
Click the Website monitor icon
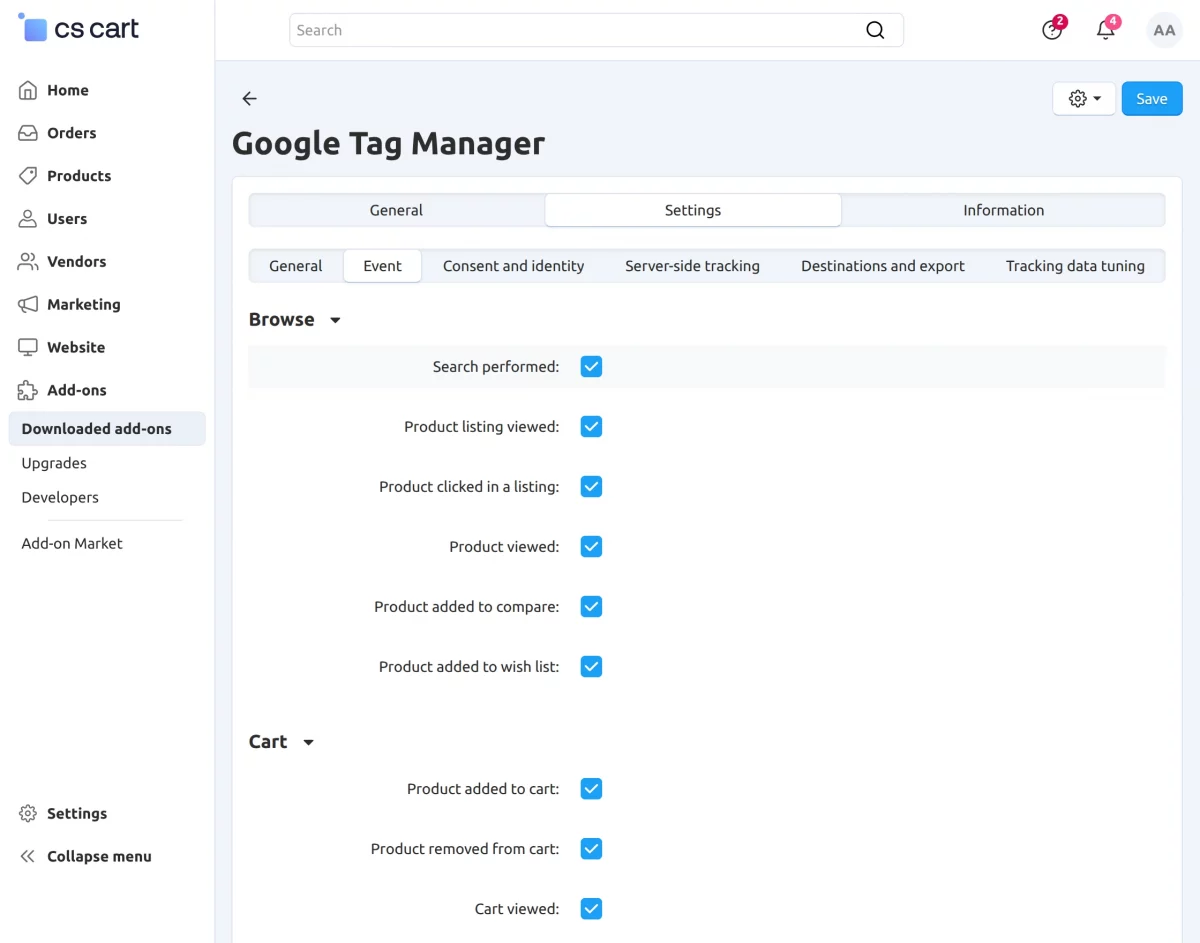28,348
